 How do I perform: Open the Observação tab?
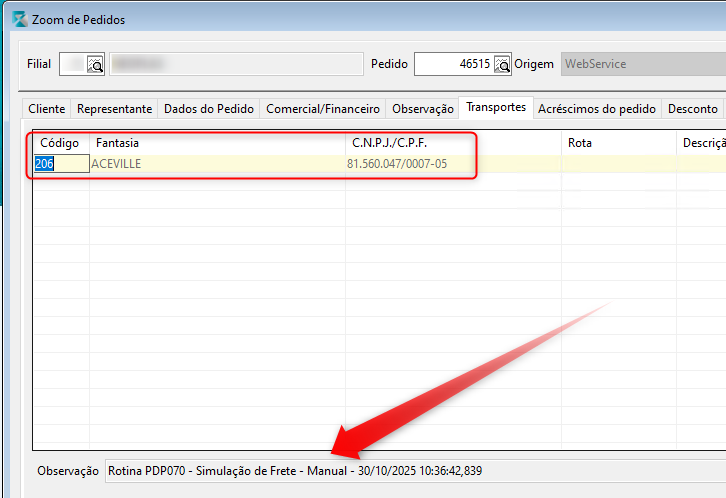pyautogui.click(x=423, y=109)
